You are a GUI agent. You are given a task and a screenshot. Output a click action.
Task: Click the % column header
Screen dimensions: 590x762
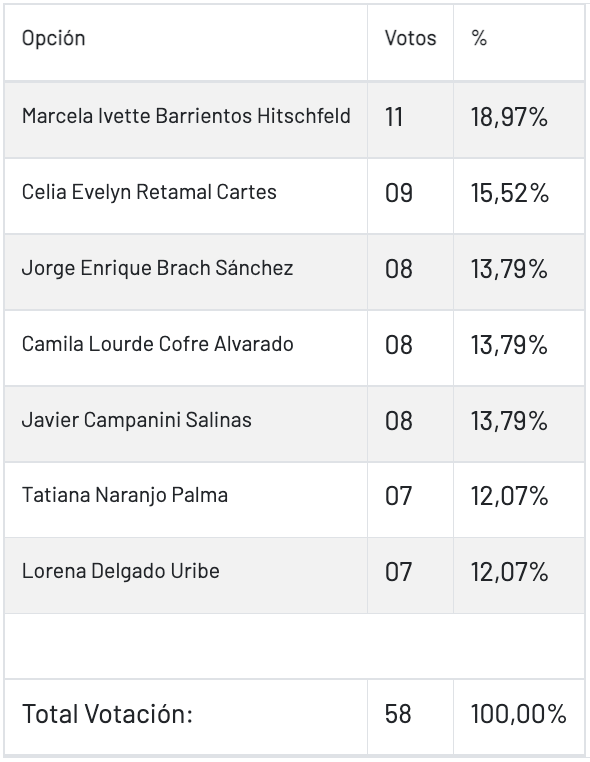click(479, 38)
